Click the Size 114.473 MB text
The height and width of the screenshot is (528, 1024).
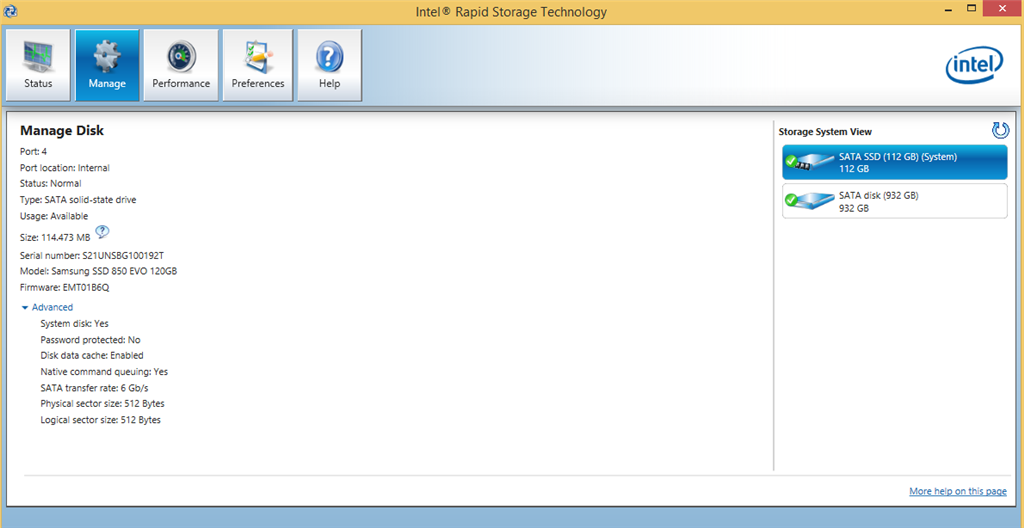[x=56, y=237]
